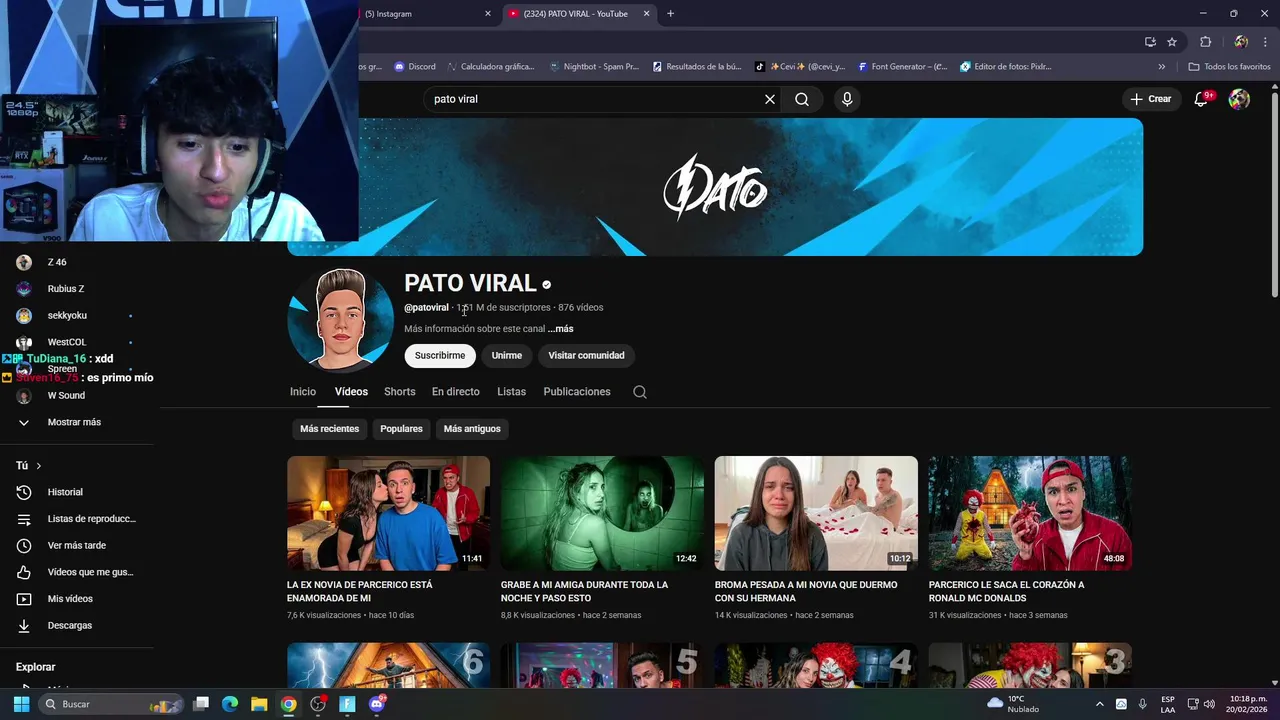
Task: Open Editor de fotos Pixlr bookmark
Action: click(x=1006, y=67)
